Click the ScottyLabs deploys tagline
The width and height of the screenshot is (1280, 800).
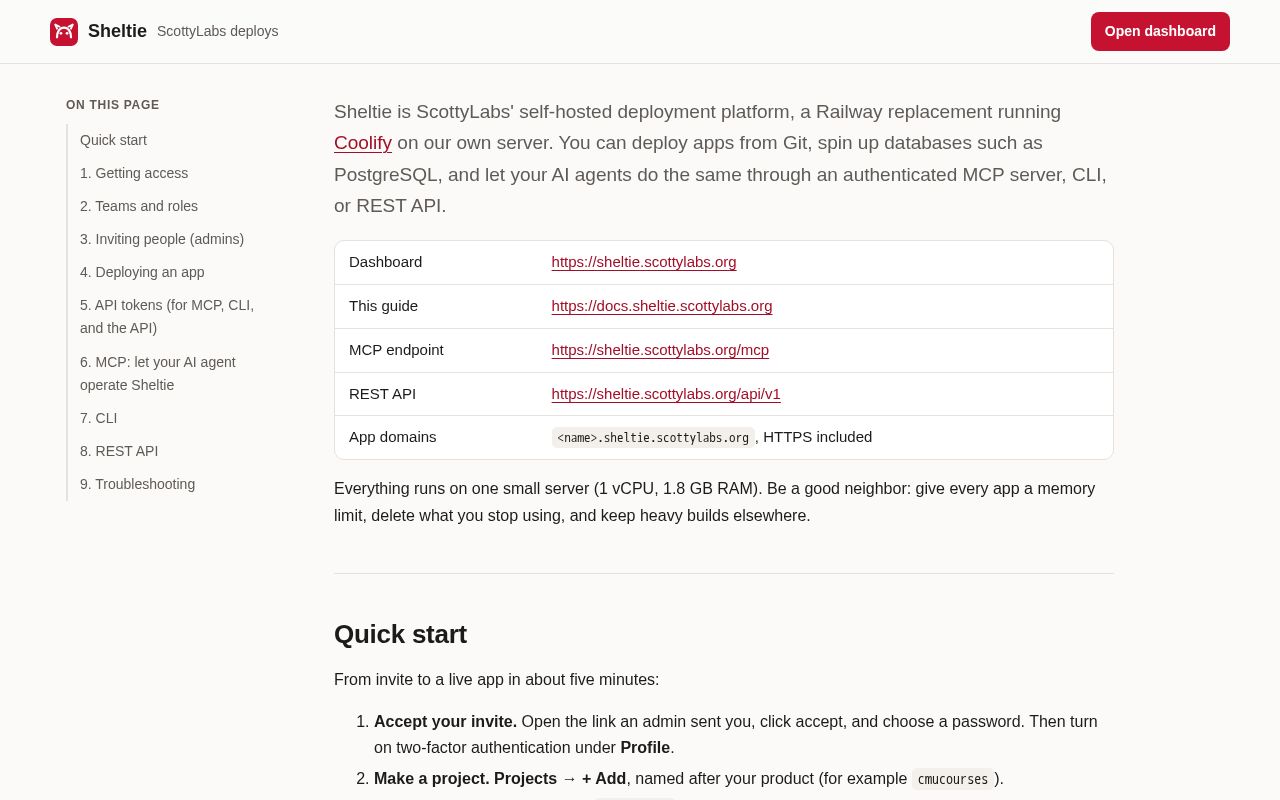pyautogui.click(x=218, y=31)
